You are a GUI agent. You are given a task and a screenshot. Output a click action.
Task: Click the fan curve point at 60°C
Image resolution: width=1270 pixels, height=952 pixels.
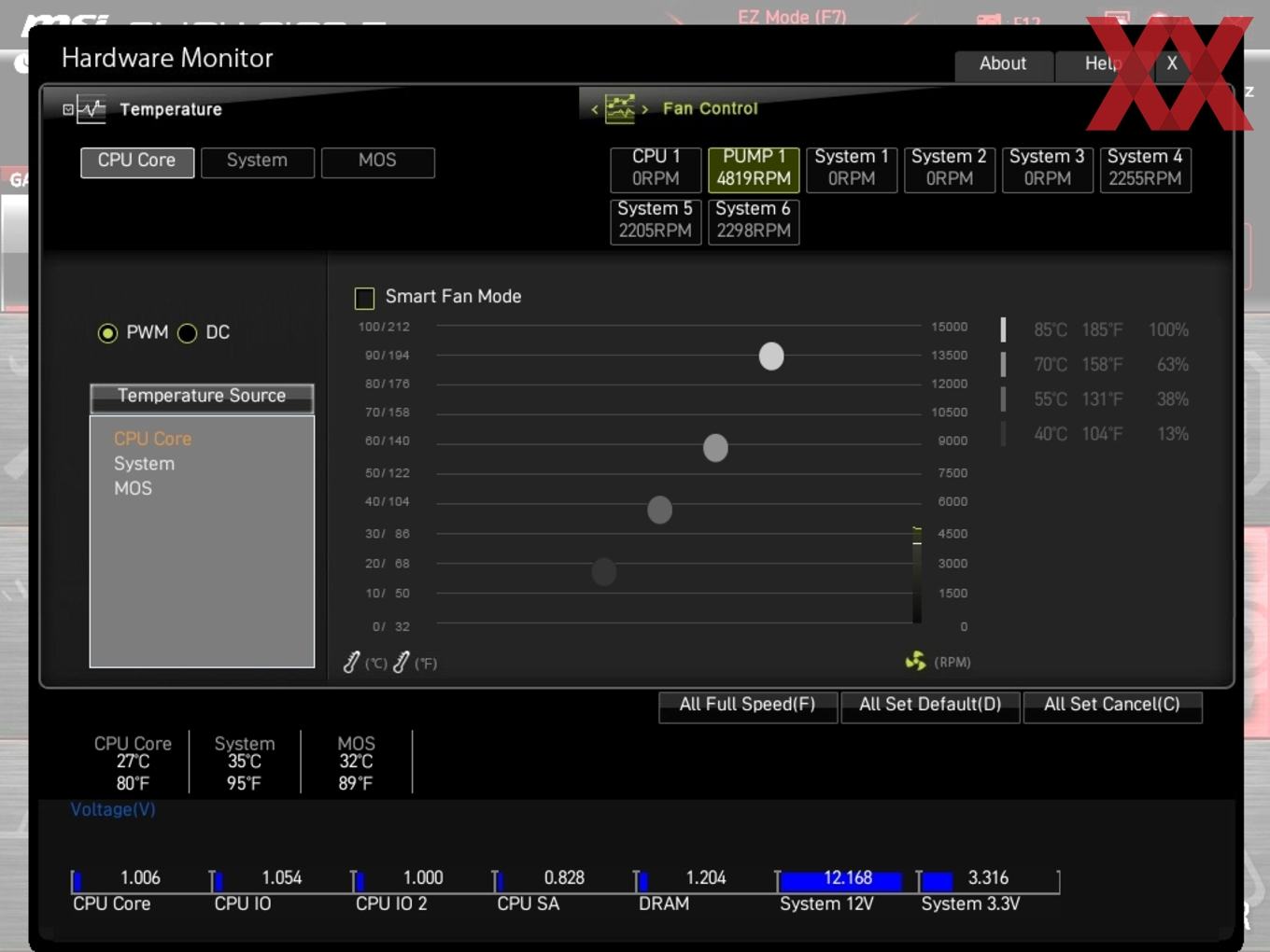coord(715,447)
